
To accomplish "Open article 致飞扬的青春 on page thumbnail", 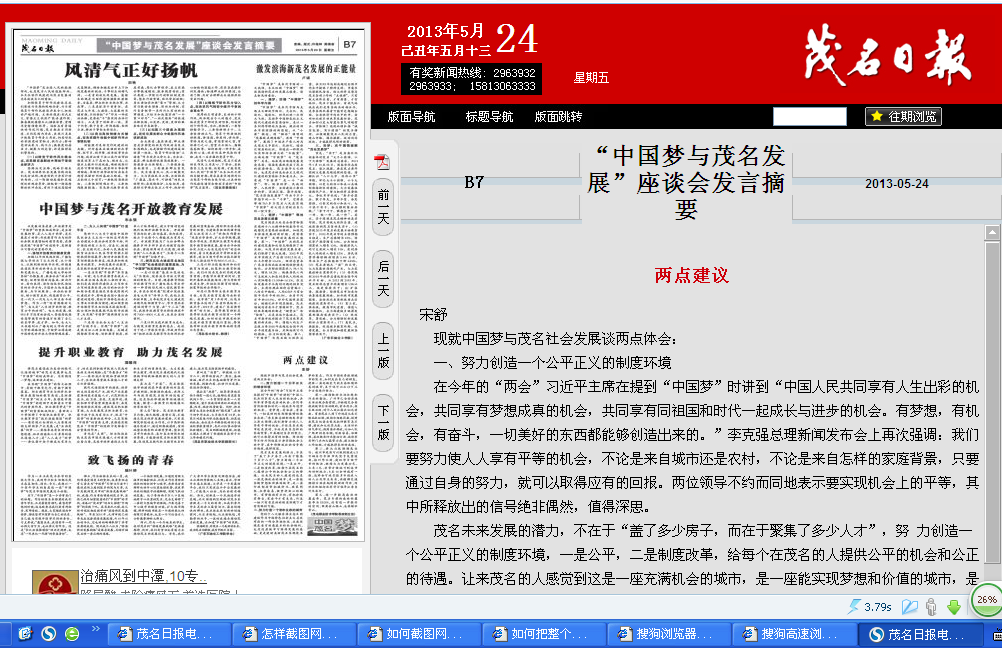I will [x=130, y=460].
